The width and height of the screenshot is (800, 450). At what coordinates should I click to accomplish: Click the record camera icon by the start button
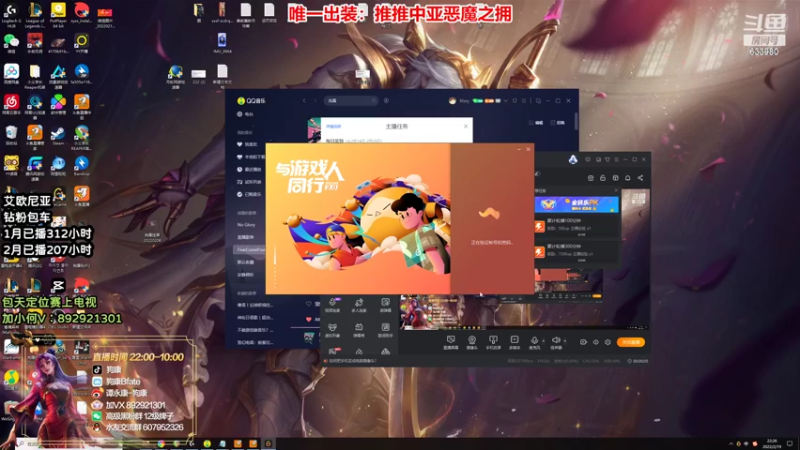[583, 342]
